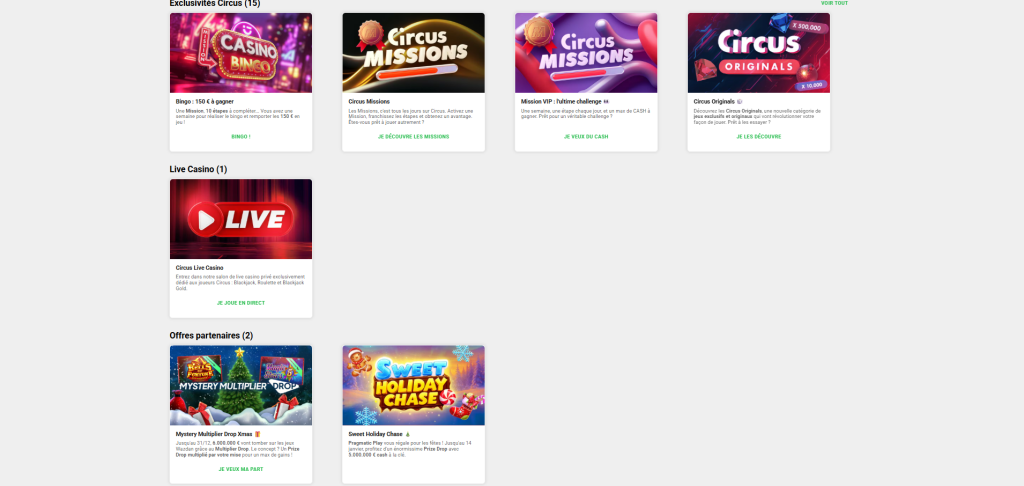
Task: Select 'Mystery Multiplier Drop Xmas' title
Action: tap(214, 434)
